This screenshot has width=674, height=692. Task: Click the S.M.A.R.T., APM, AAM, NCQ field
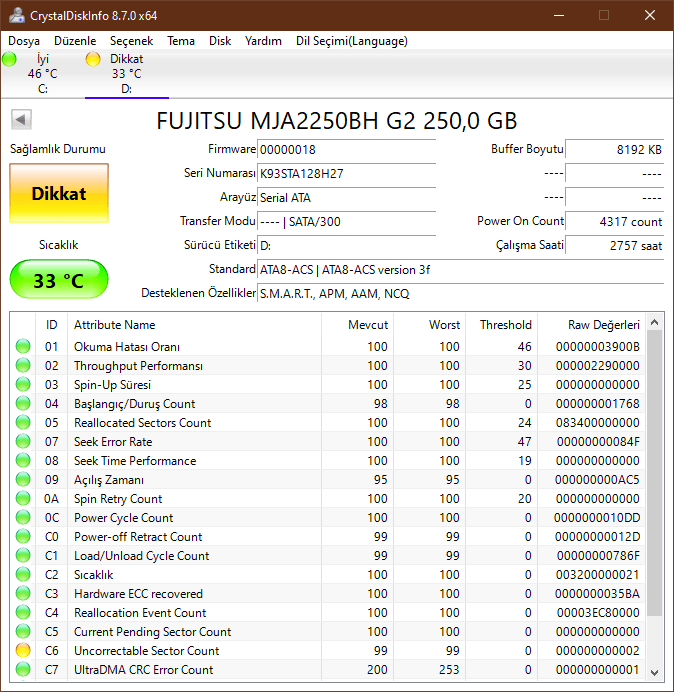click(460, 293)
